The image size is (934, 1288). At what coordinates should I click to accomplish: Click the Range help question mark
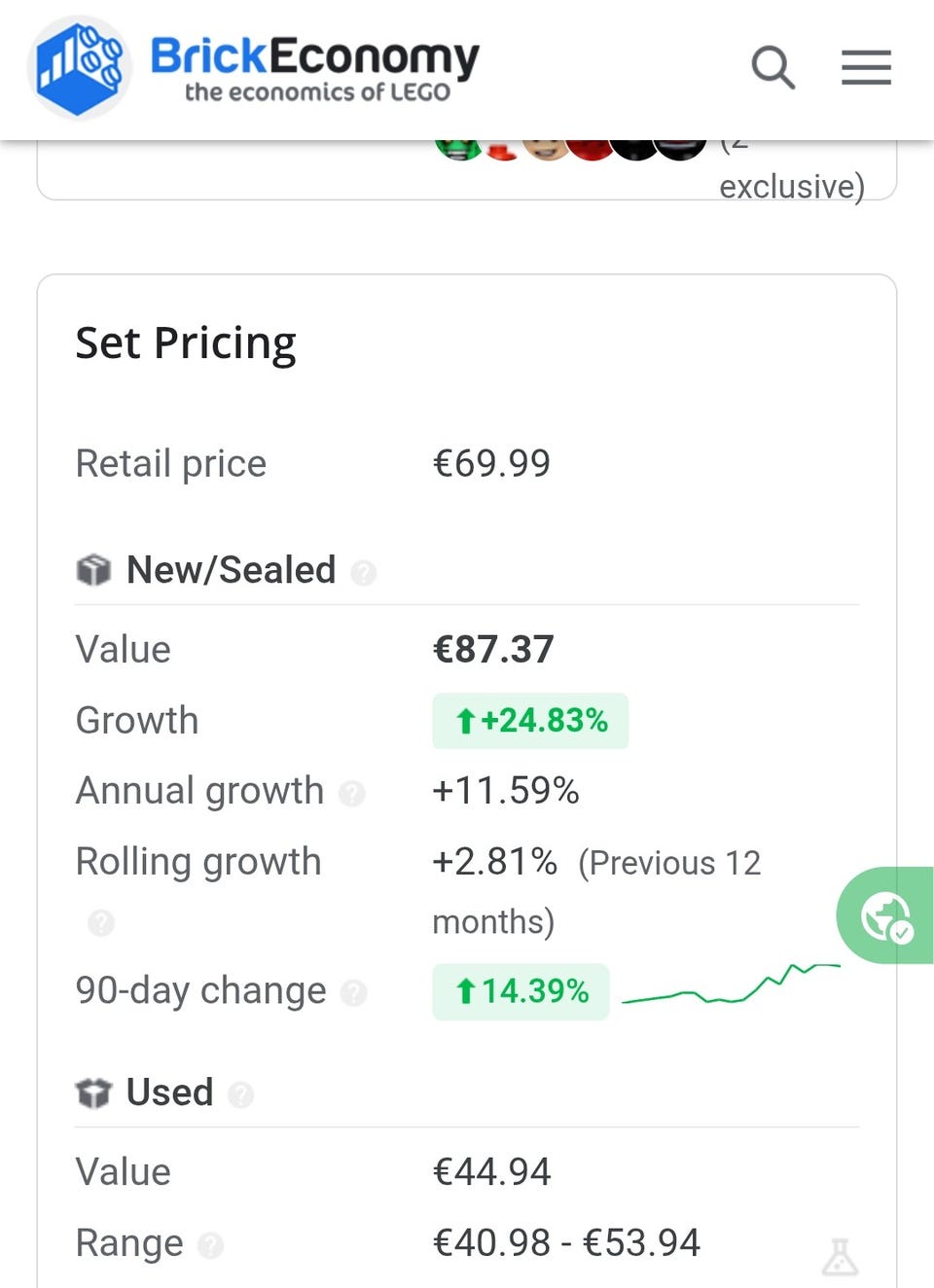tap(210, 1245)
